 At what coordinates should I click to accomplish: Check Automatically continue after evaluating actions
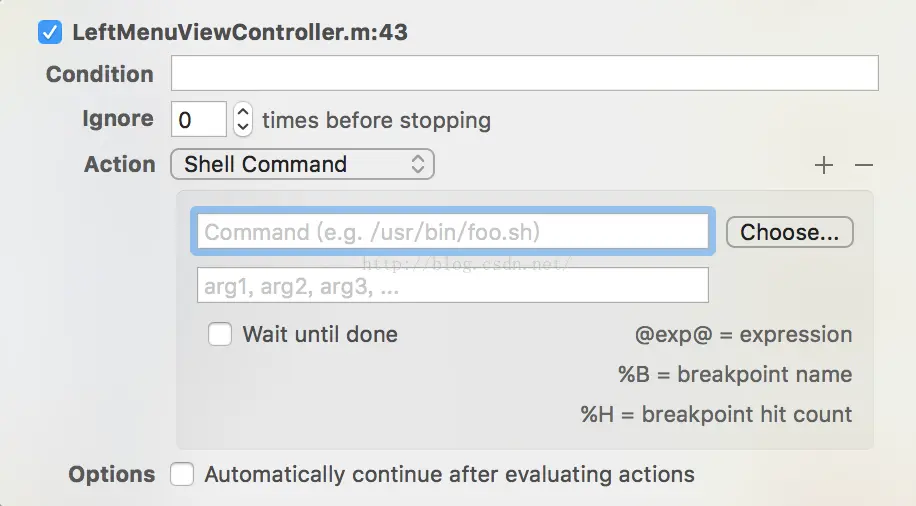pos(182,474)
